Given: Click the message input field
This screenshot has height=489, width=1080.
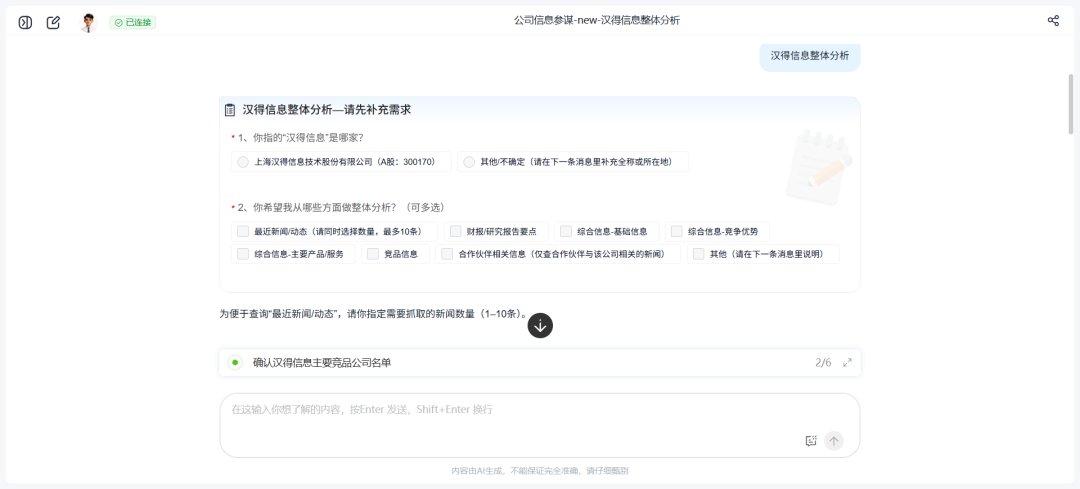Looking at the screenshot, I should [x=539, y=425].
